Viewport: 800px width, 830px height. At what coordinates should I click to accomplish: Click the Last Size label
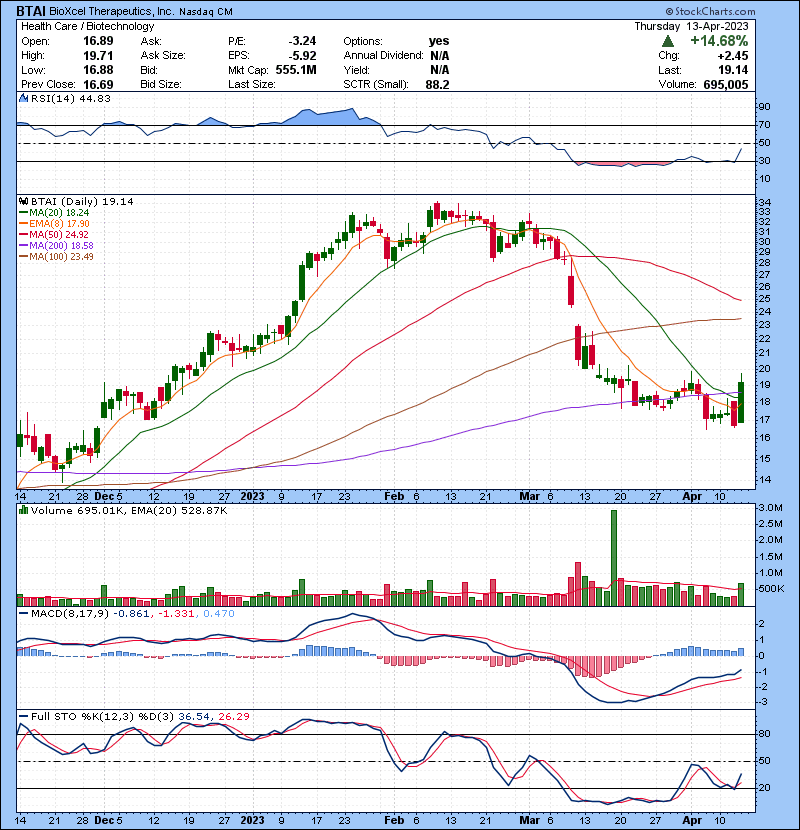point(251,84)
